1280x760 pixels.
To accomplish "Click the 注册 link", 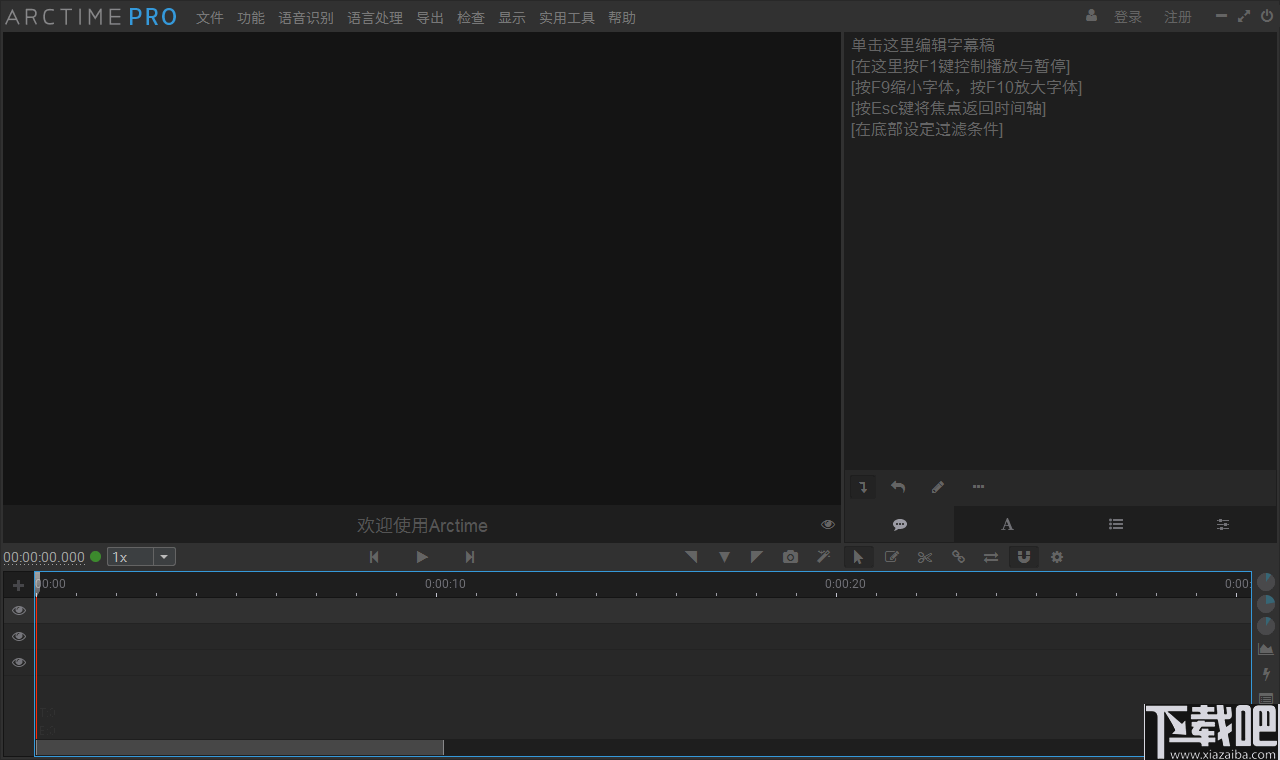I will coord(1177,17).
